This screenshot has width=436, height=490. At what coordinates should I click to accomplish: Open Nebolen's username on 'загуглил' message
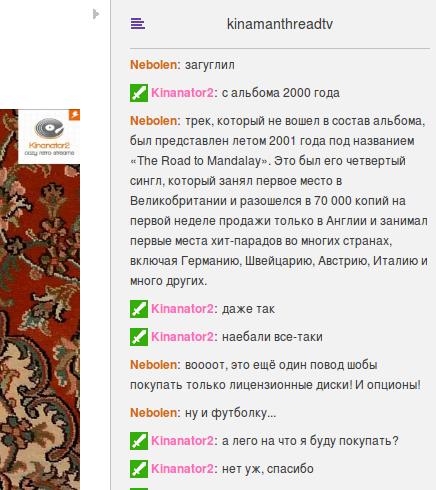pos(153,65)
